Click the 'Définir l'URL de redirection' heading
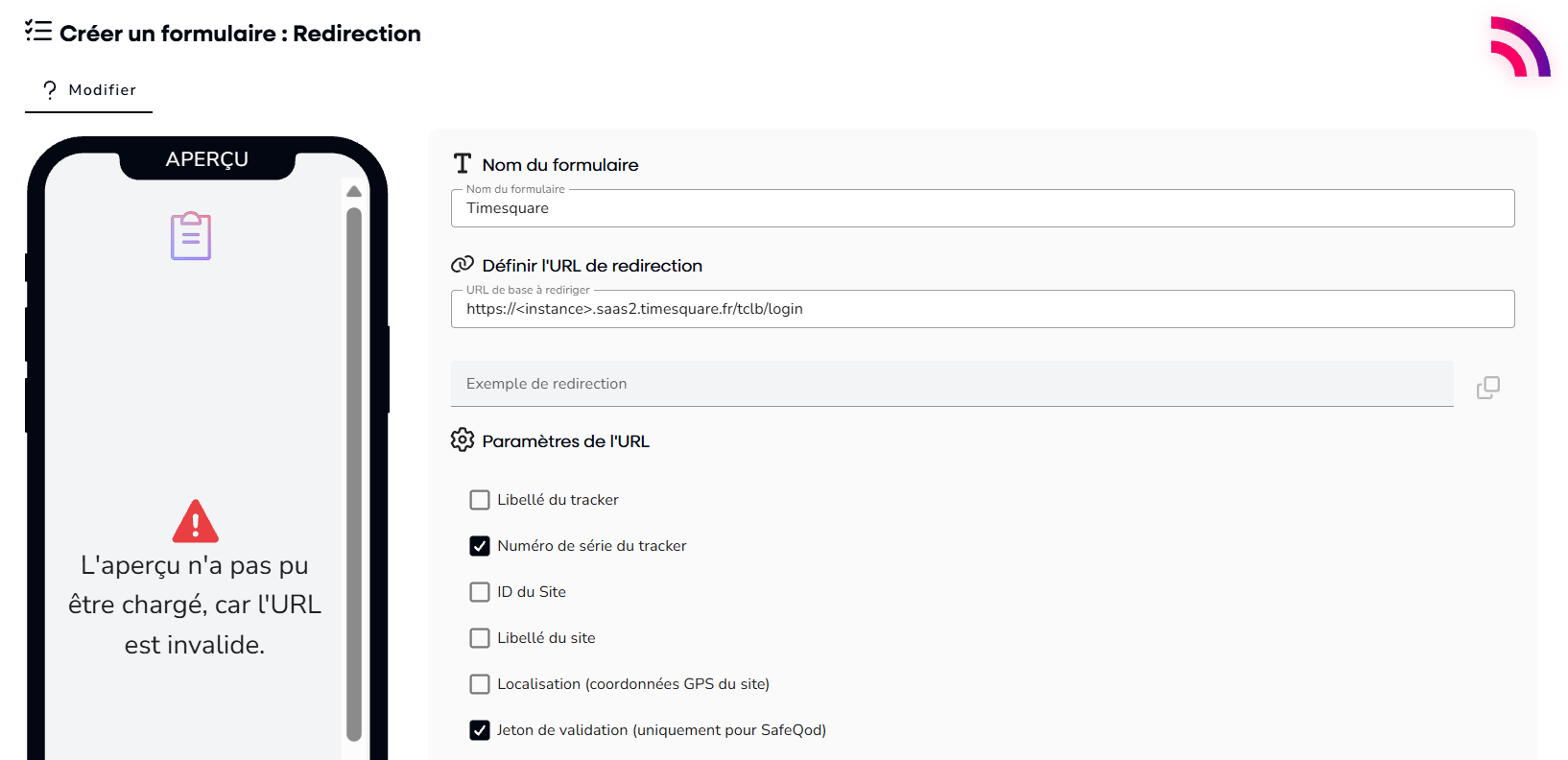This screenshot has height=760, width=1568. (x=592, y=266)
